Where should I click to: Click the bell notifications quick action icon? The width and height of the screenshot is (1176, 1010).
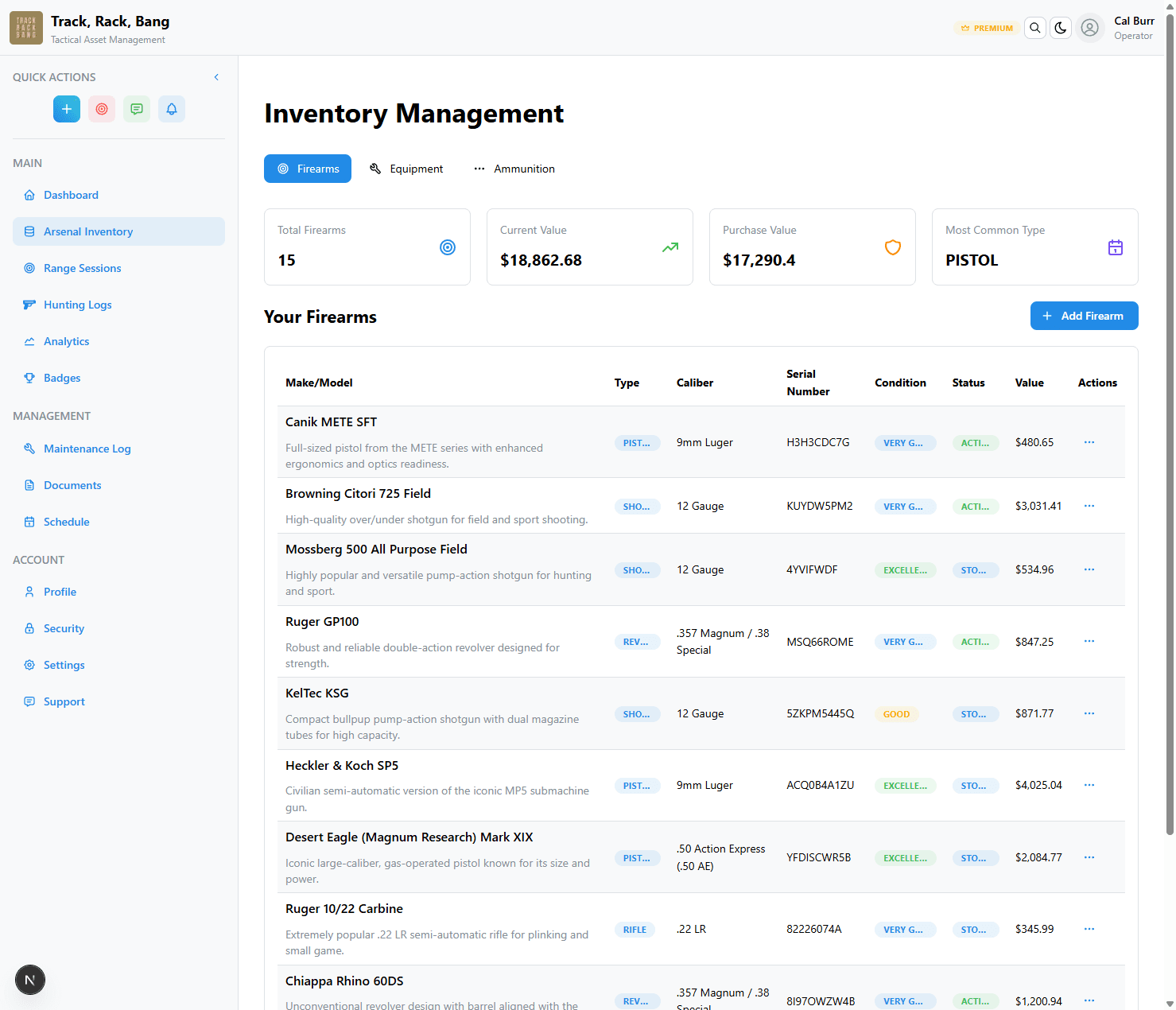(x=172, y=109)
